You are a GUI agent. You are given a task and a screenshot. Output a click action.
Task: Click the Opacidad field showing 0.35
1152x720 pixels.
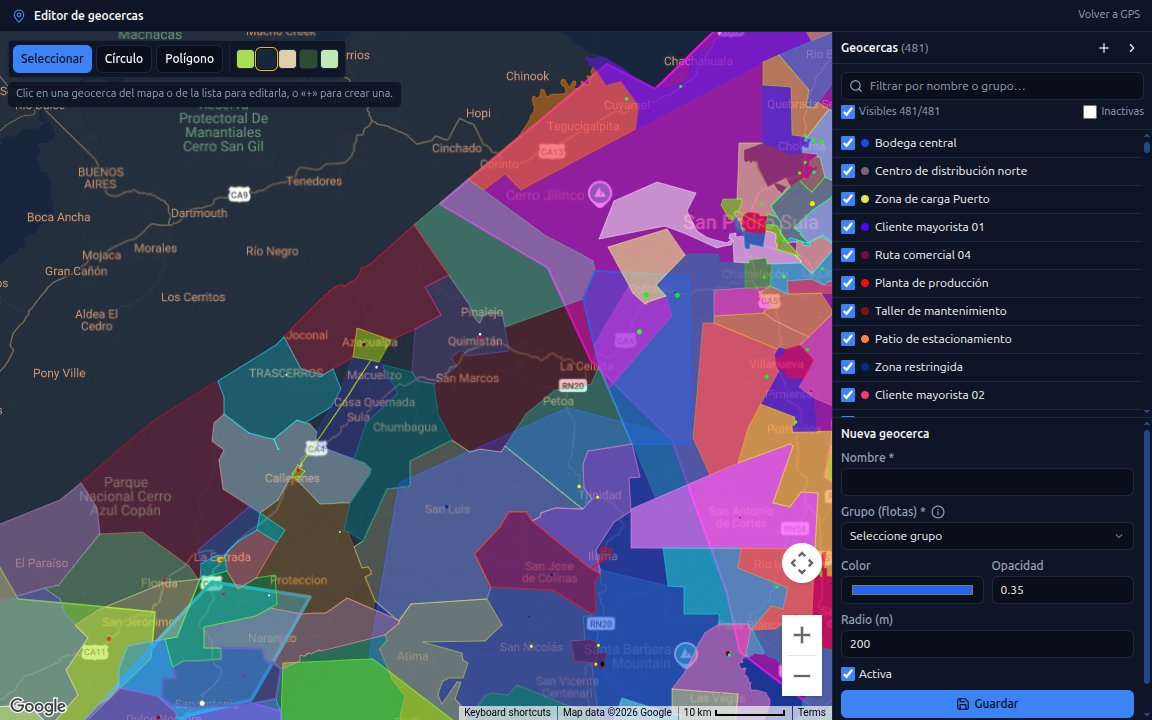[1062, 590]
